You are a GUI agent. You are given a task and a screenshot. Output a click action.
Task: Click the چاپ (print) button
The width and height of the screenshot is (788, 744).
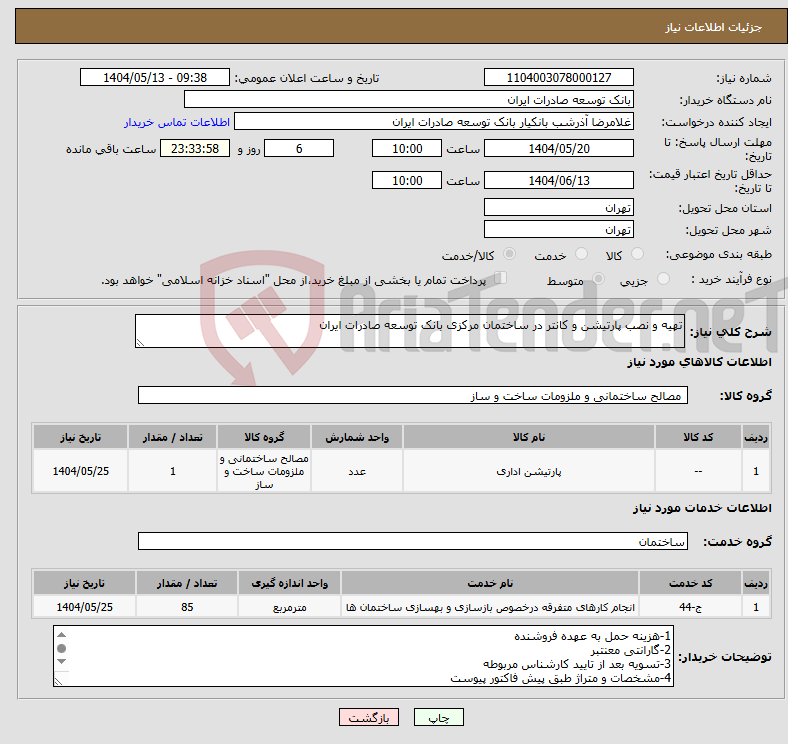pyautogui.click(x=438, y=717)
